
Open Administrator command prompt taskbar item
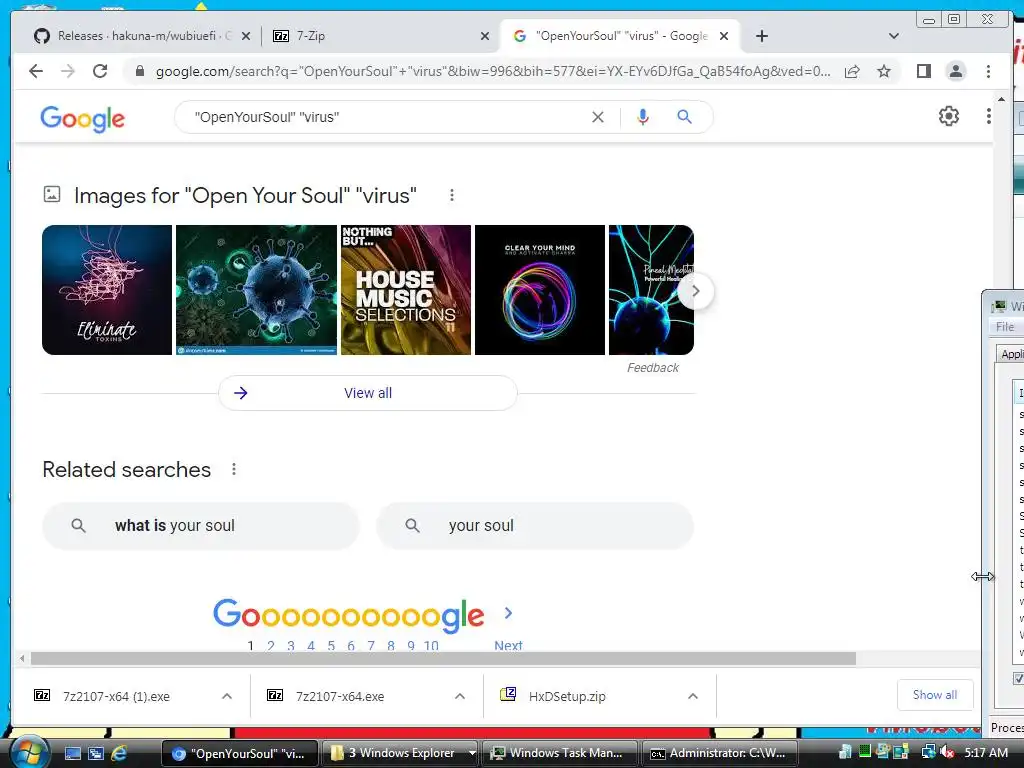pos(720,753)
